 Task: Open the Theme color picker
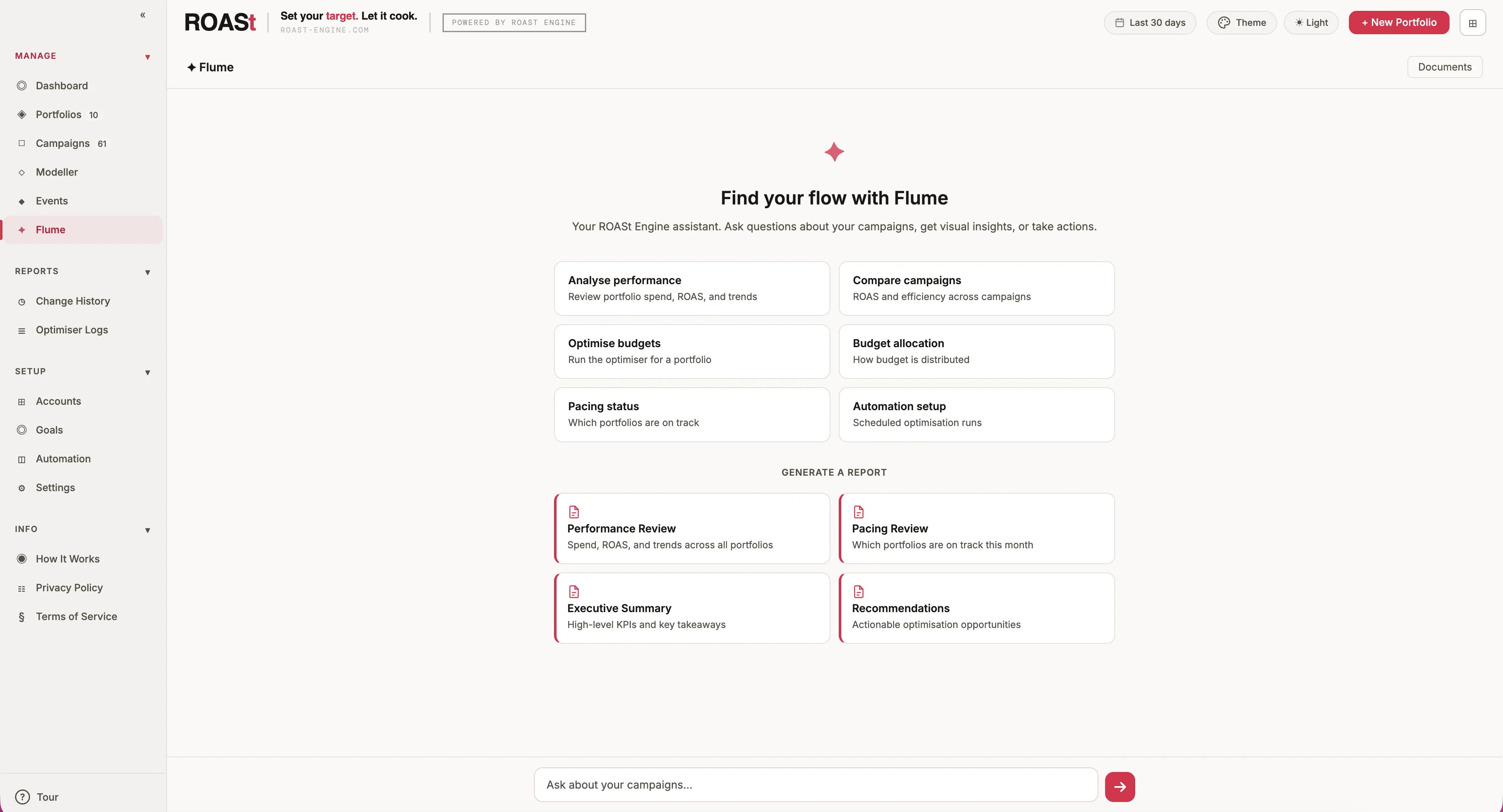(x=1242, y=22)
